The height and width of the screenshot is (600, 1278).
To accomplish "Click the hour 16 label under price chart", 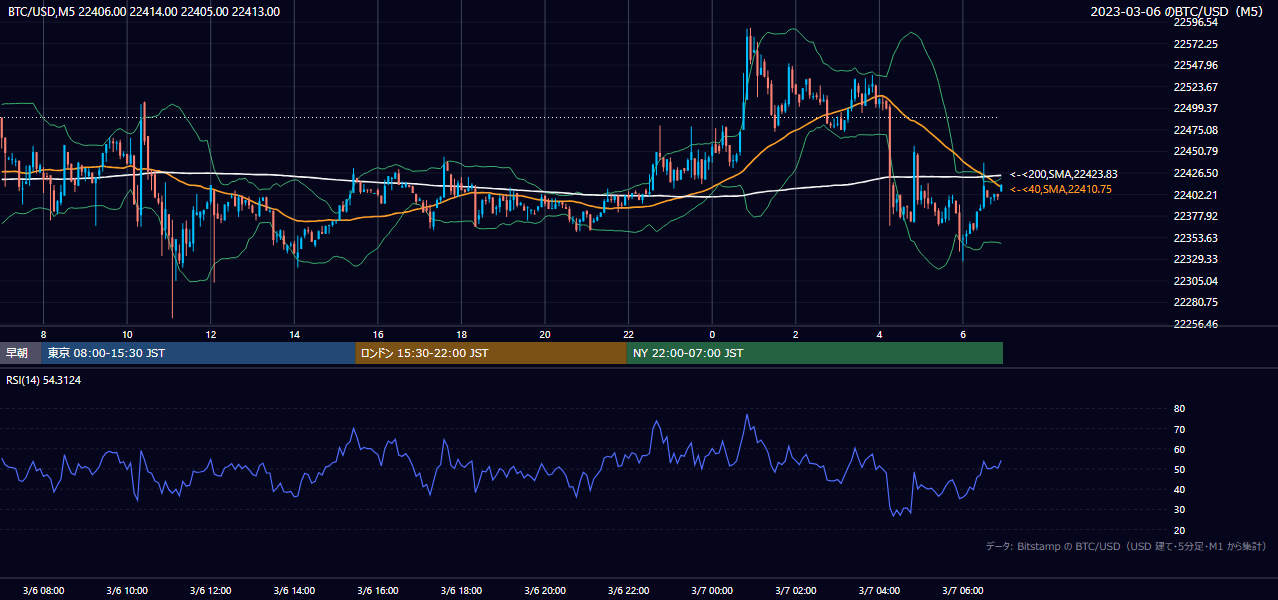I will pyautogui.click(x=377, y=334).
